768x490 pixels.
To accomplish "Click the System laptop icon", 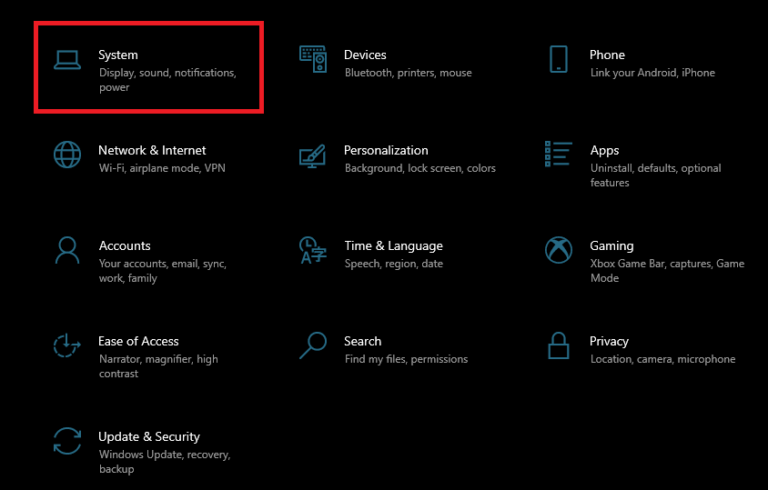I will (x=68, y=60).
